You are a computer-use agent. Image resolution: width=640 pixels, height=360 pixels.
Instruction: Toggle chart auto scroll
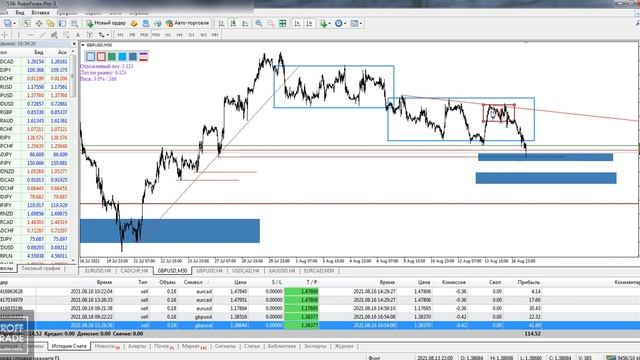click(x=297, y=23)
